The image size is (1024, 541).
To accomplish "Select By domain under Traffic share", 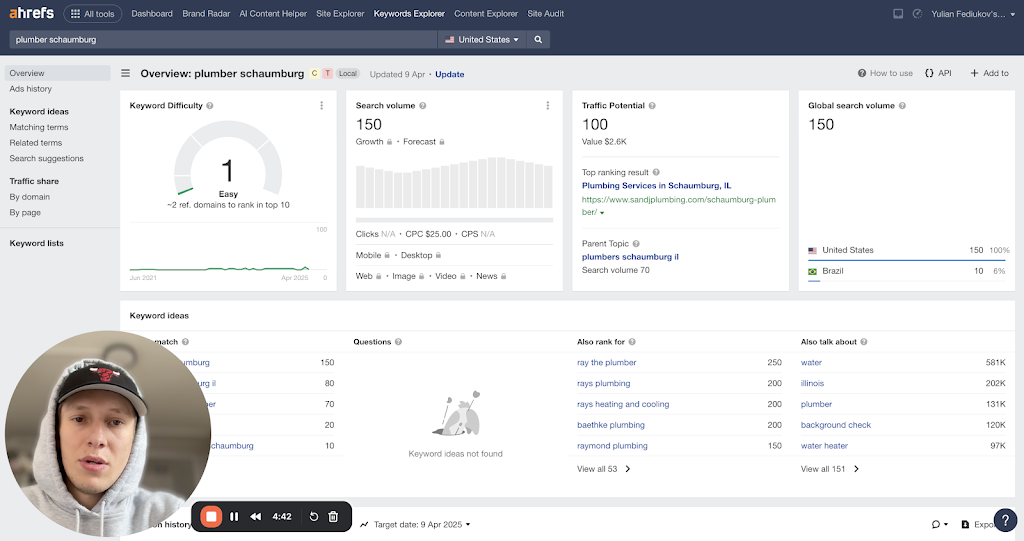I will click(x=29, y=197).
